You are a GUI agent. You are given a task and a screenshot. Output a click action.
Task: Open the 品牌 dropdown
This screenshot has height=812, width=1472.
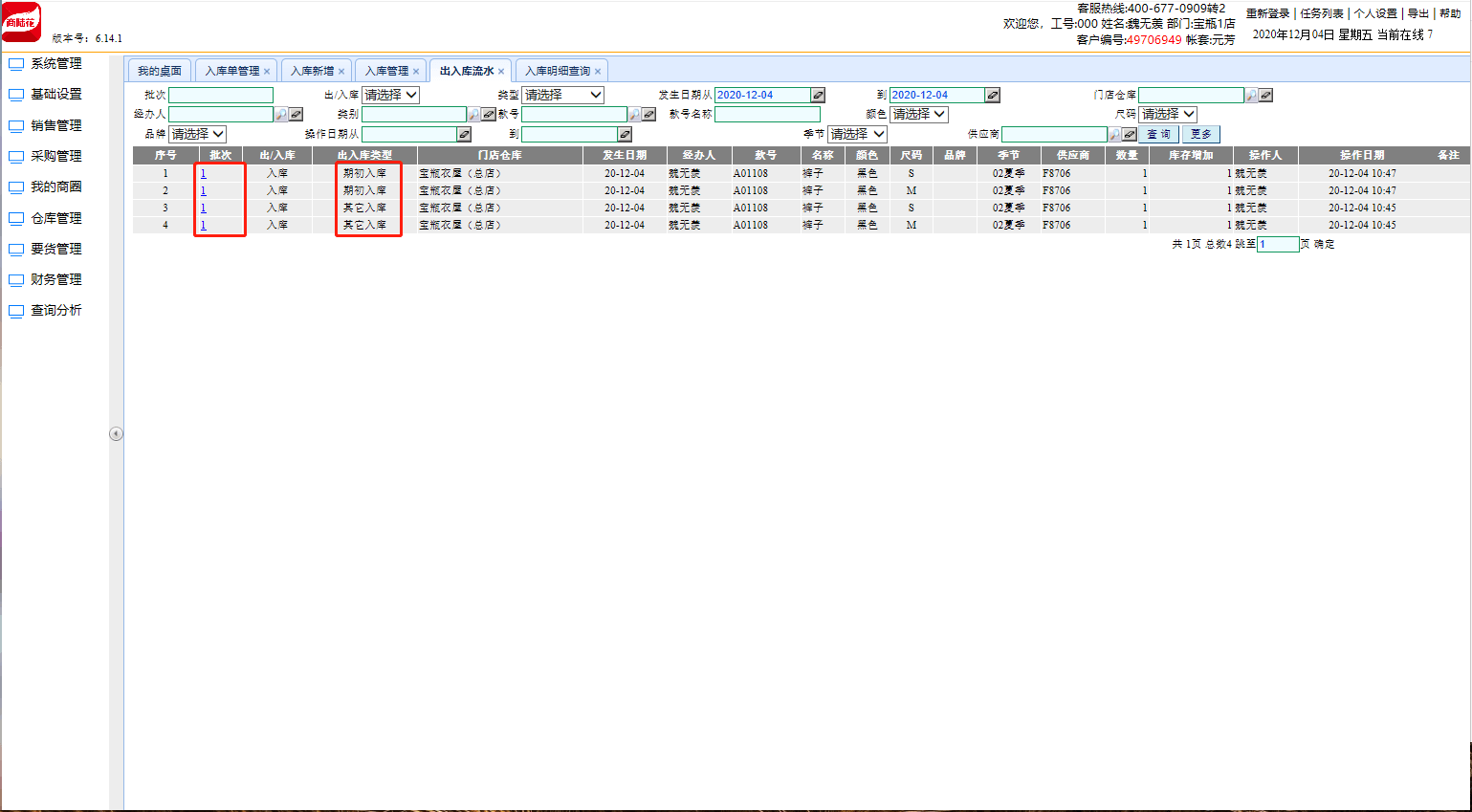198,135
